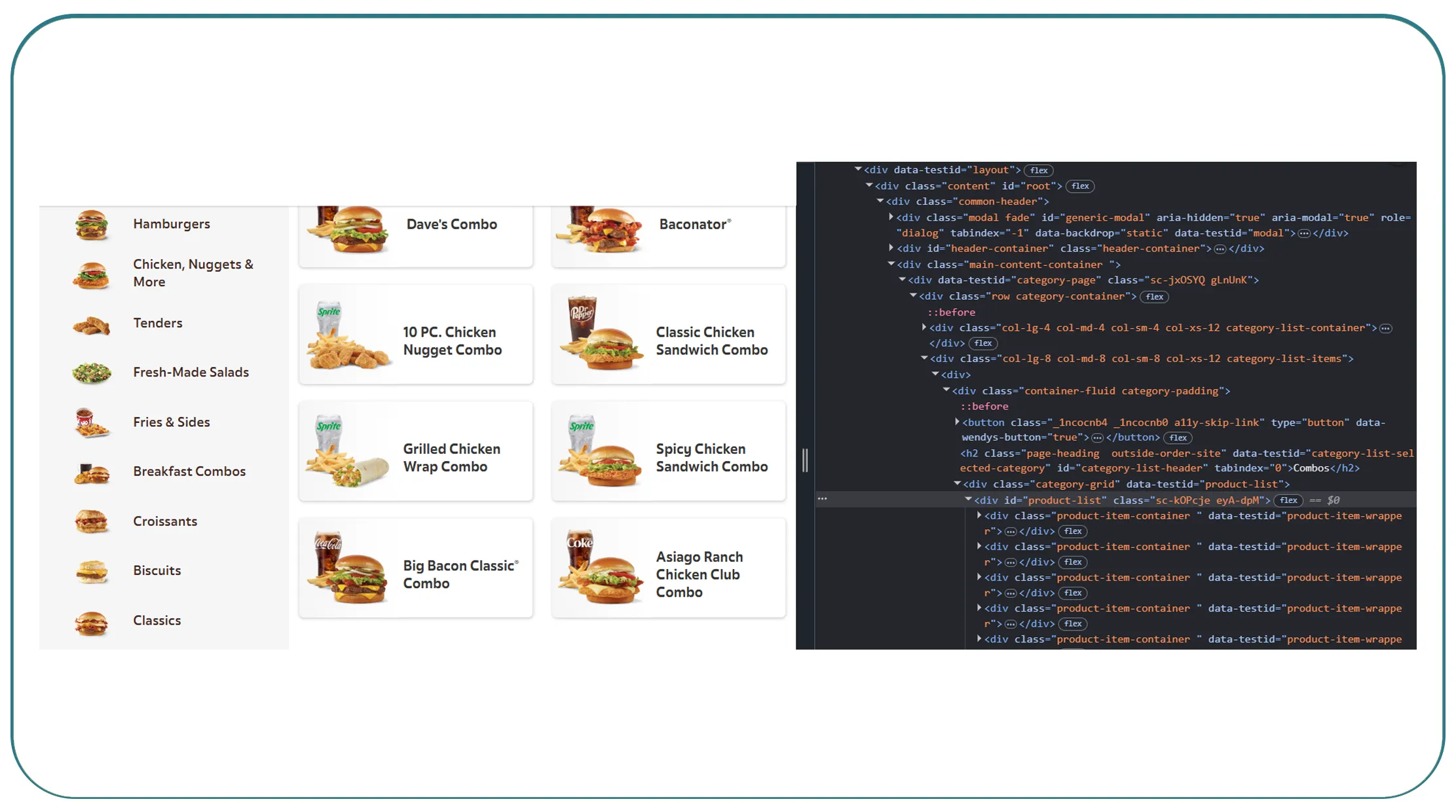Click the Tenders category icon

point(91,325)
